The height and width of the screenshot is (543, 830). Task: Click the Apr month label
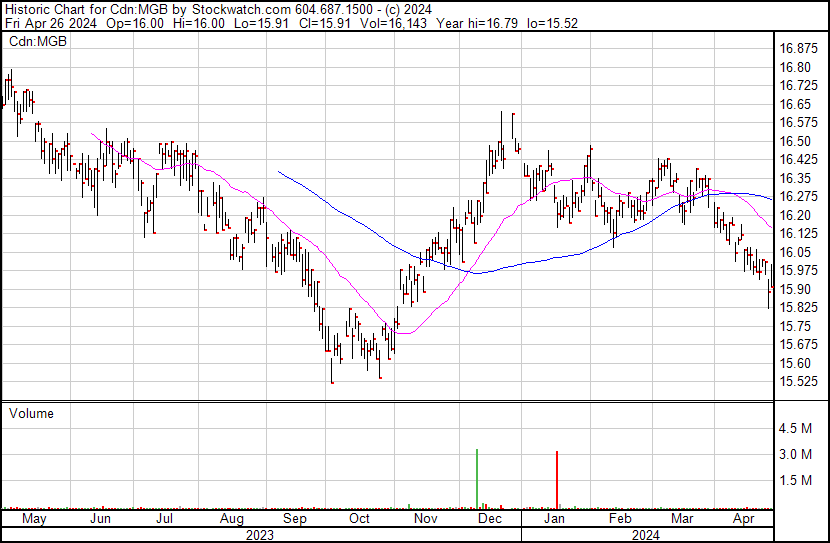point(744,519)
